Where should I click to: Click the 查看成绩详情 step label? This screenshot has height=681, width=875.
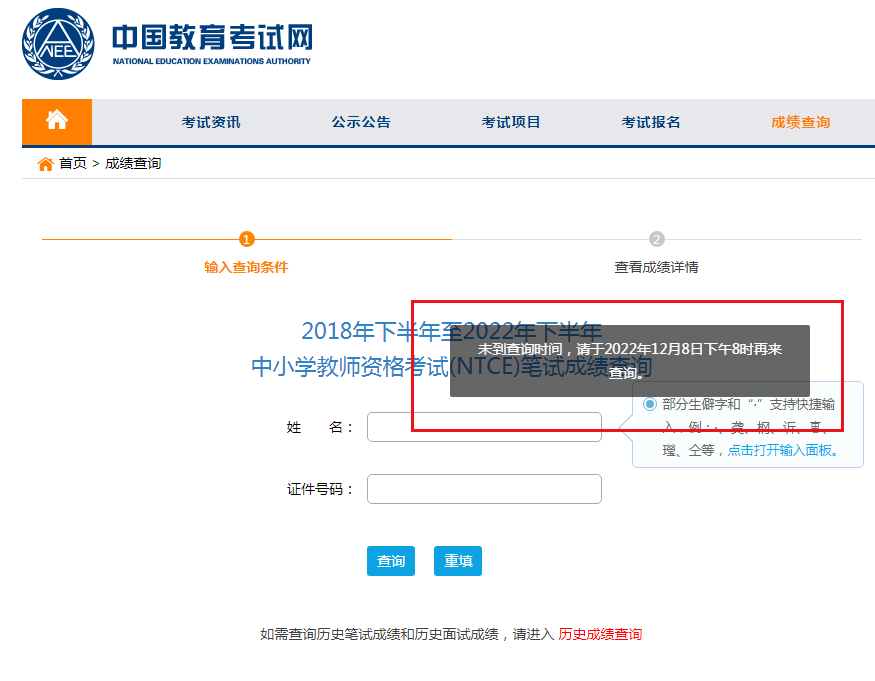tap(656, 267)
